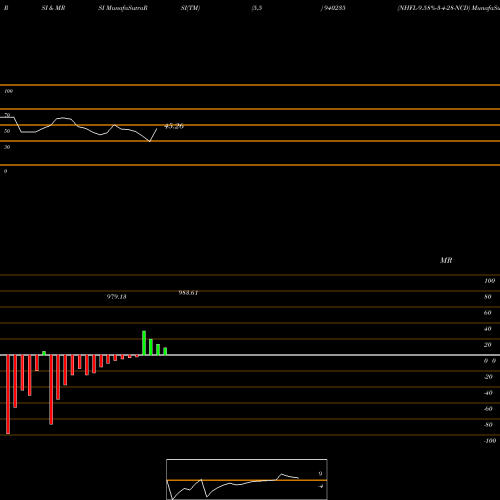Click the 100 label on the RSI scale

(8, 91)
